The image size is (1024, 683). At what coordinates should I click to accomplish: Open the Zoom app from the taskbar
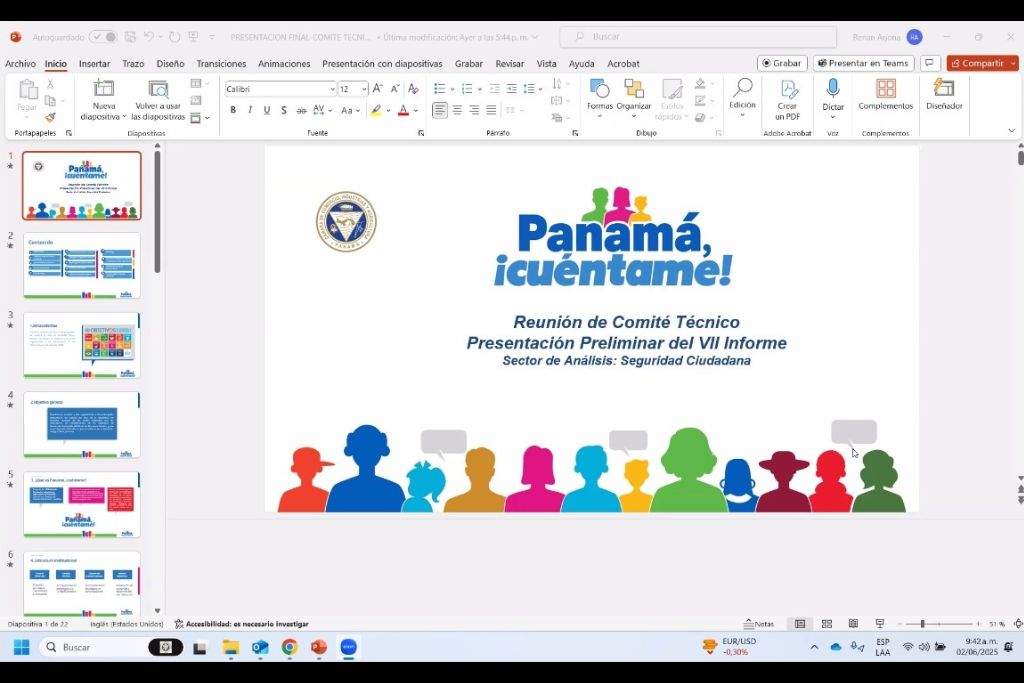(348, 647)
